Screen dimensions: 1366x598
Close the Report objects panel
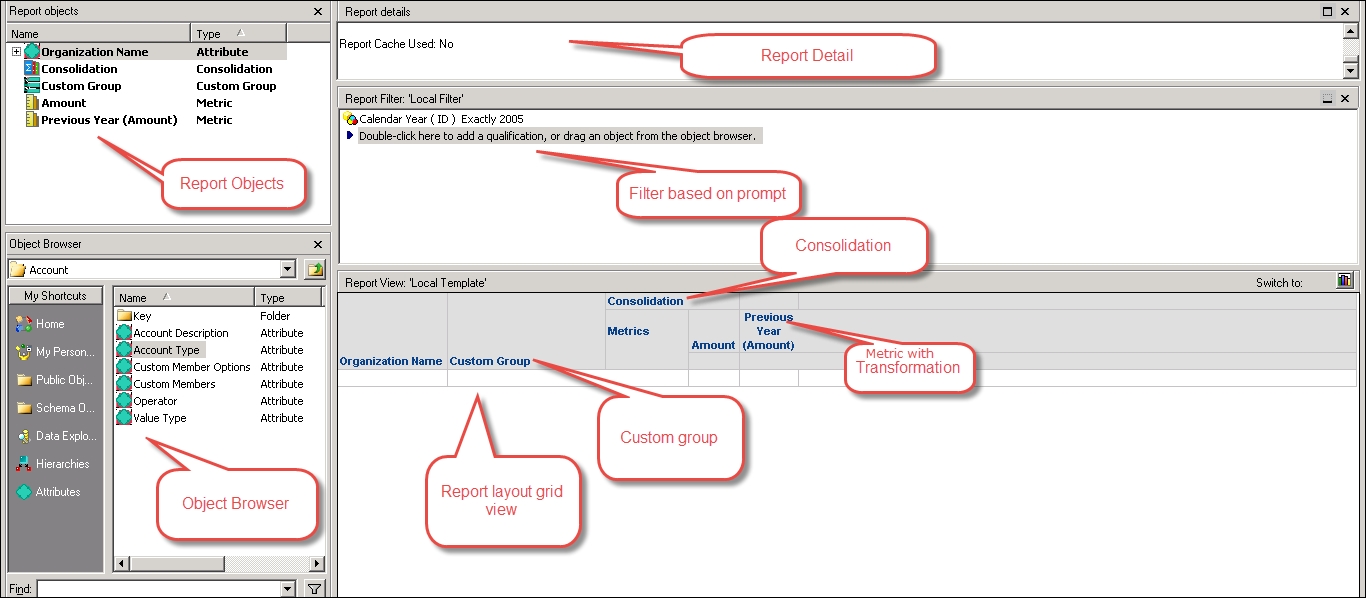[318, 12]
